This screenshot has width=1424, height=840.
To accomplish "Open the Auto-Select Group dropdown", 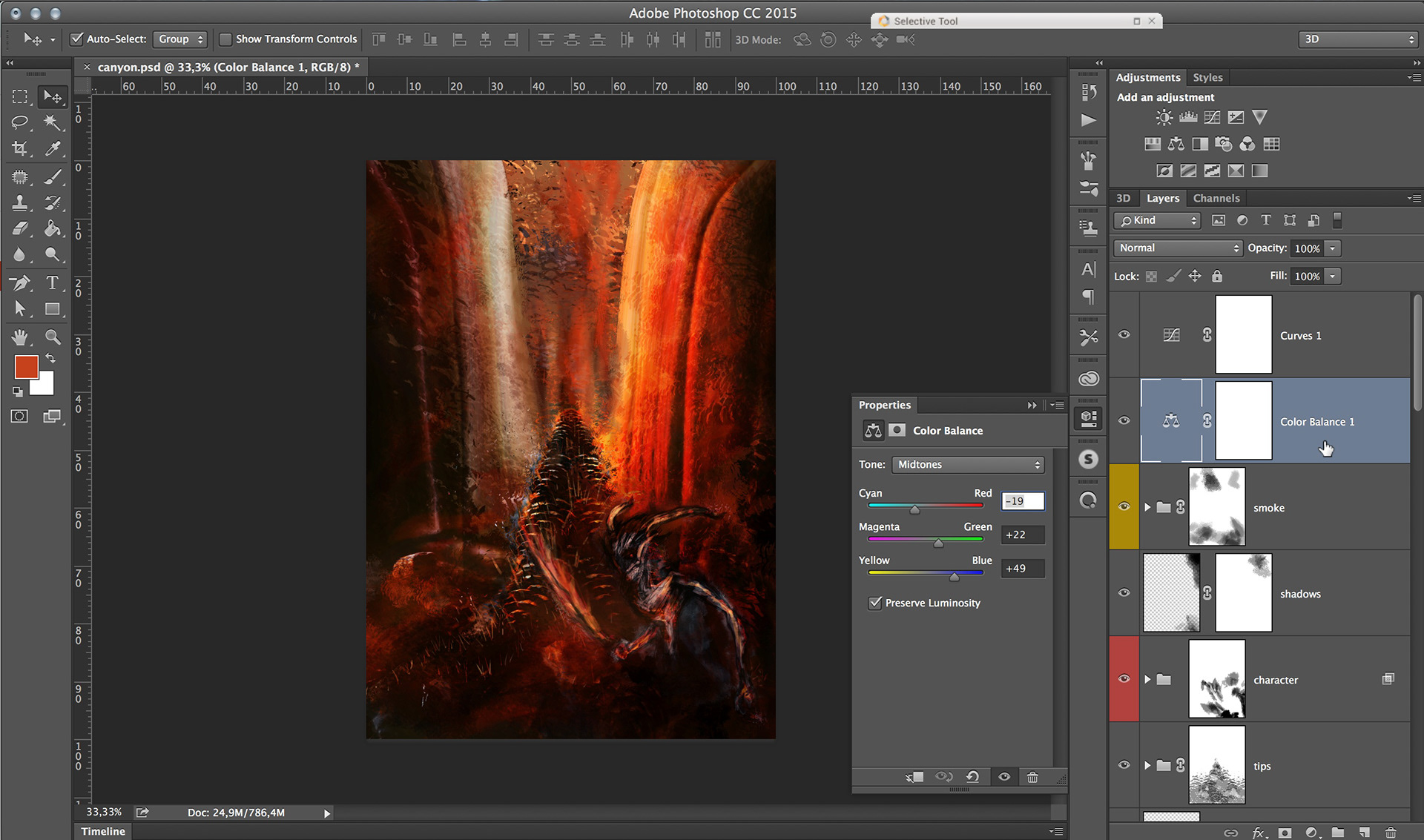I will point(180,39).
